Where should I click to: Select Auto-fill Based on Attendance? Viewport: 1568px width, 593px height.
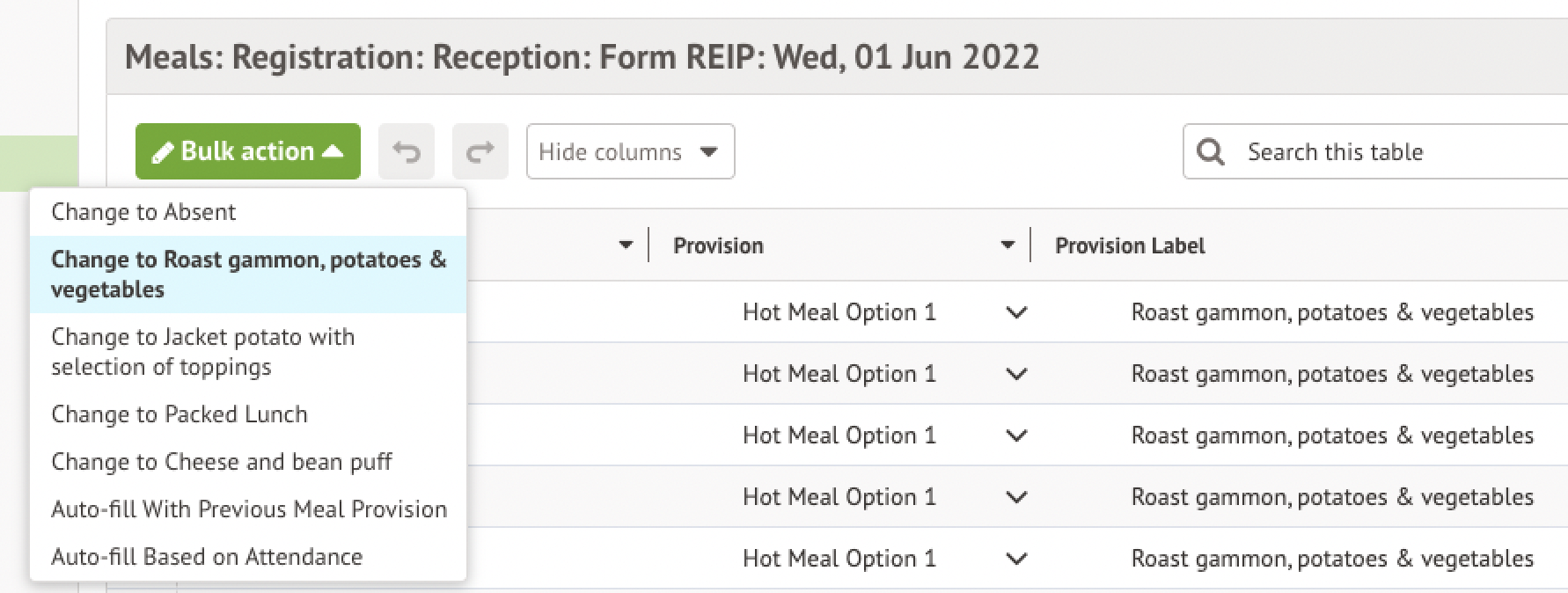tap(207, 557)
